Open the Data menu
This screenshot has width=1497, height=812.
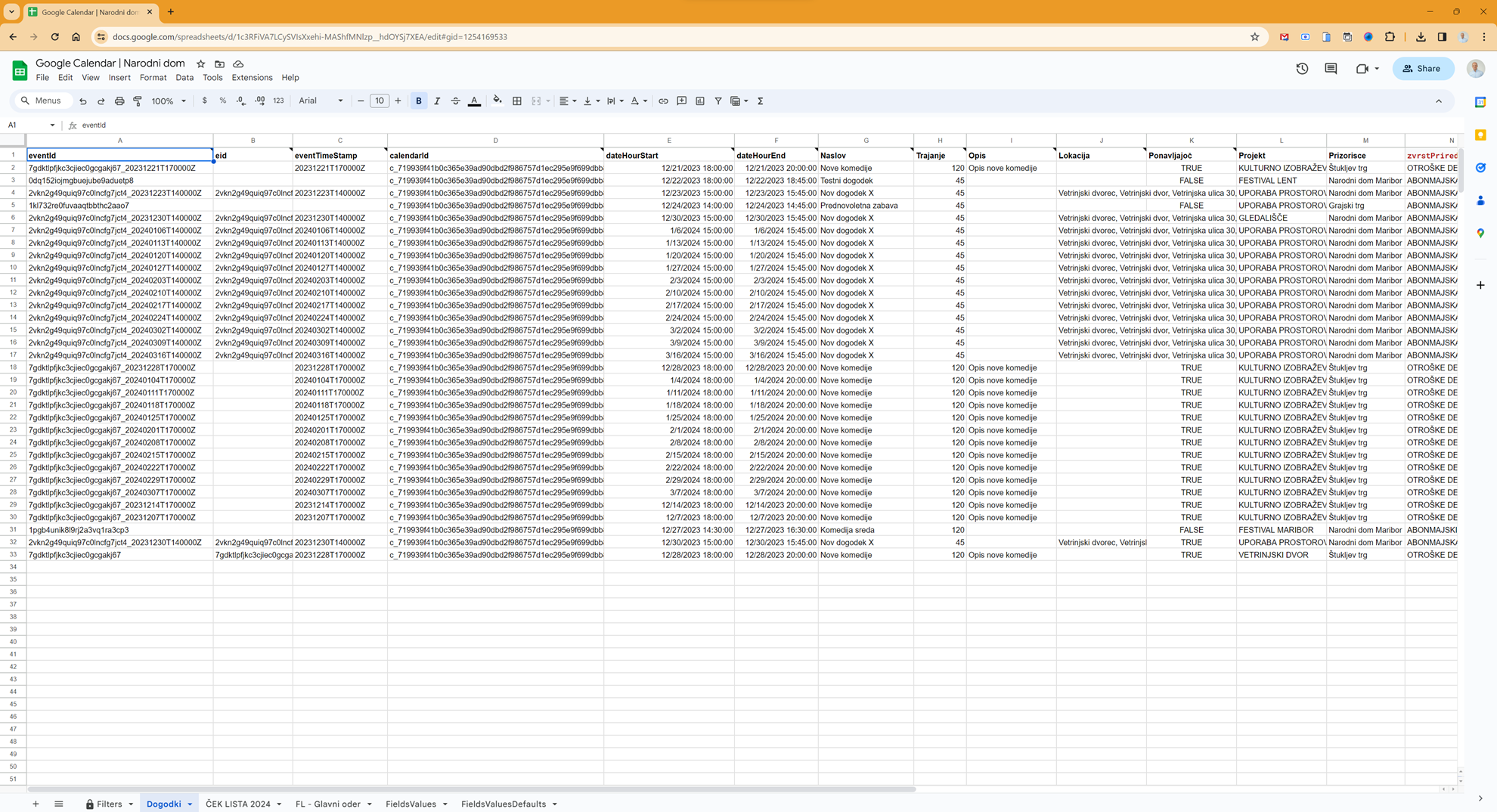[184, 78]
